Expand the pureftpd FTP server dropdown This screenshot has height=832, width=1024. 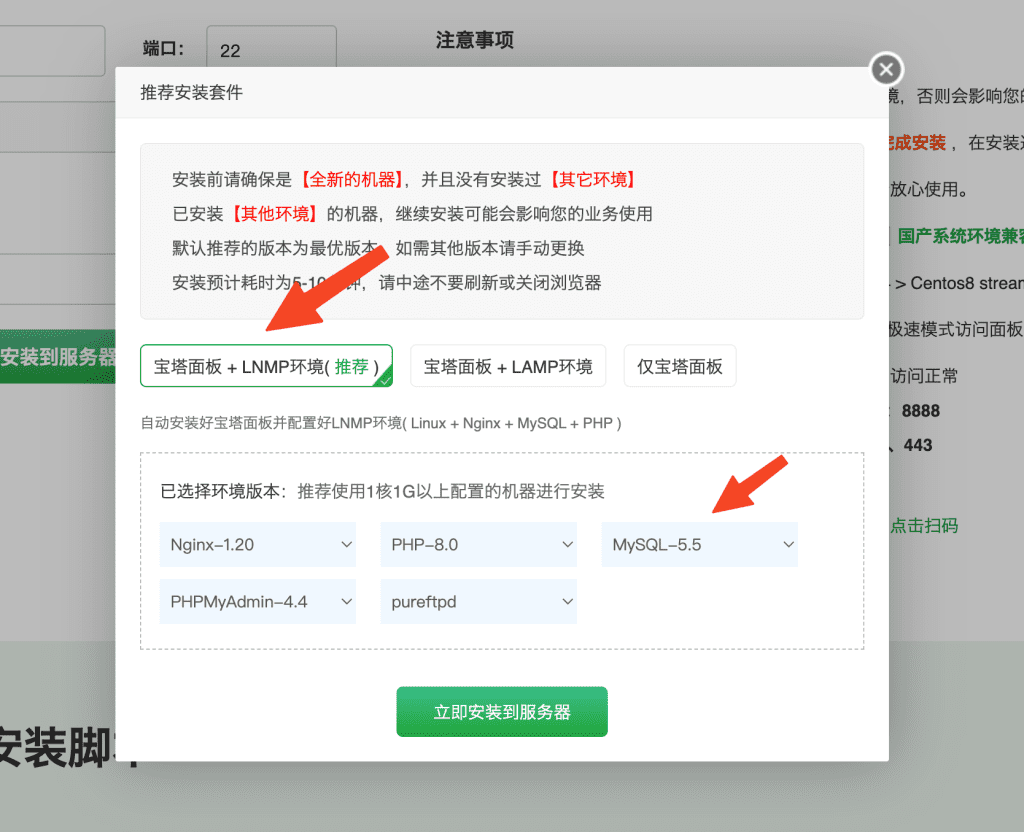click(x=478, y=602)
